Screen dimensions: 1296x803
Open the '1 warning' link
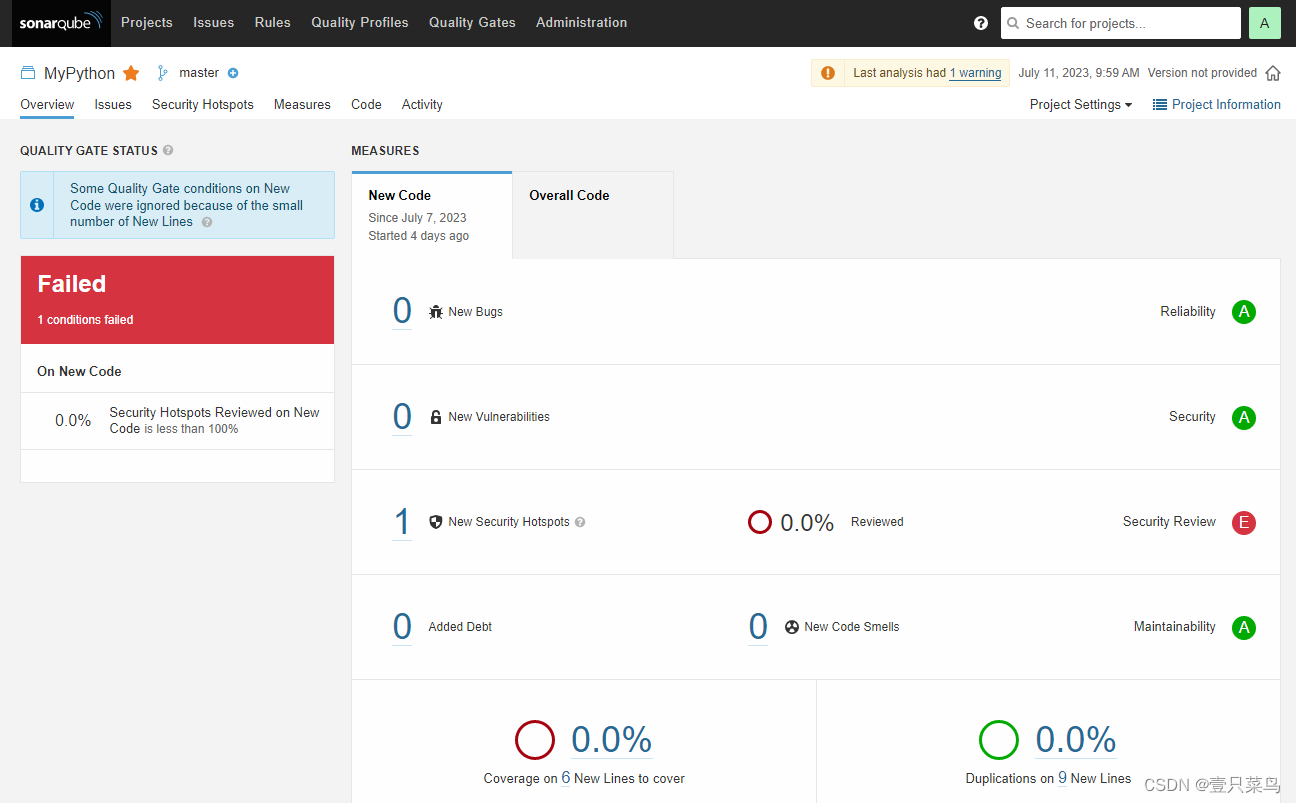[x=975, y=73]
